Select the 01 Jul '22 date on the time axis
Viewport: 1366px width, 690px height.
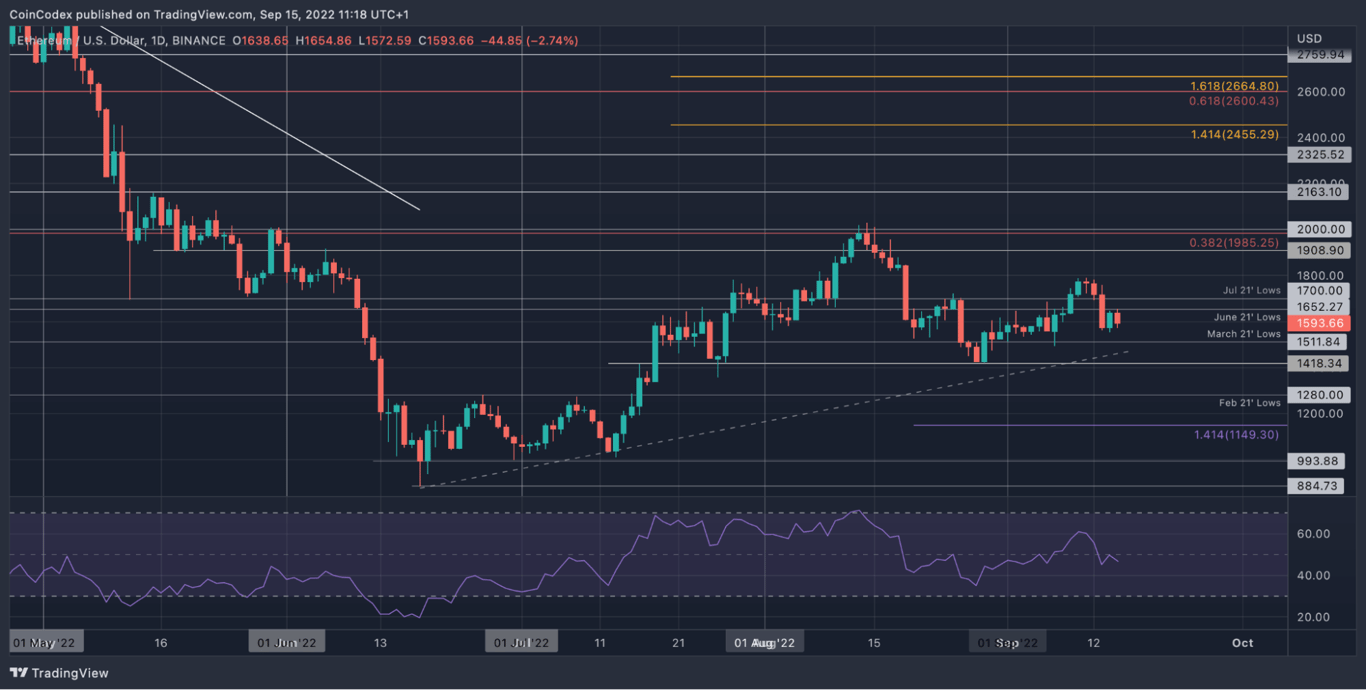(x=521, y=641)
